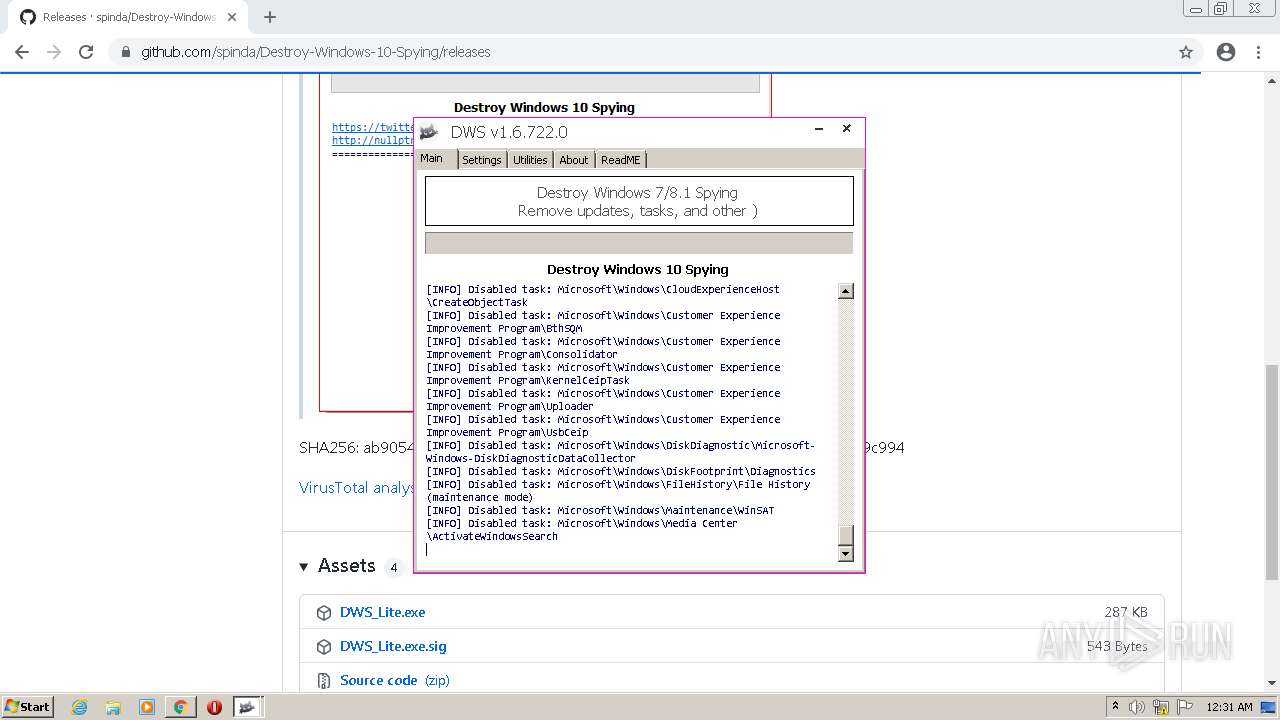Go back in Chrome
This screenshot has width=1280, height=720.
coord(22,52)
